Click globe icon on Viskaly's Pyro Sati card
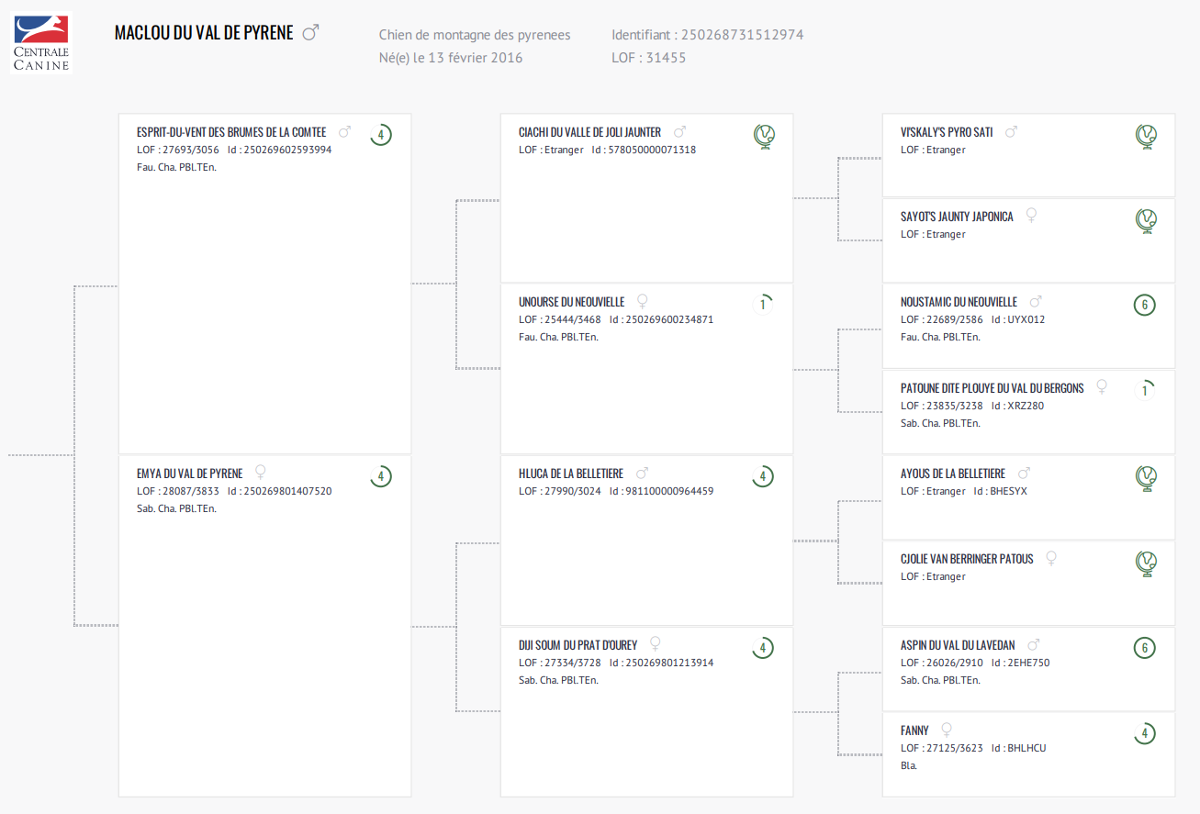 [x=1145, y=136]
